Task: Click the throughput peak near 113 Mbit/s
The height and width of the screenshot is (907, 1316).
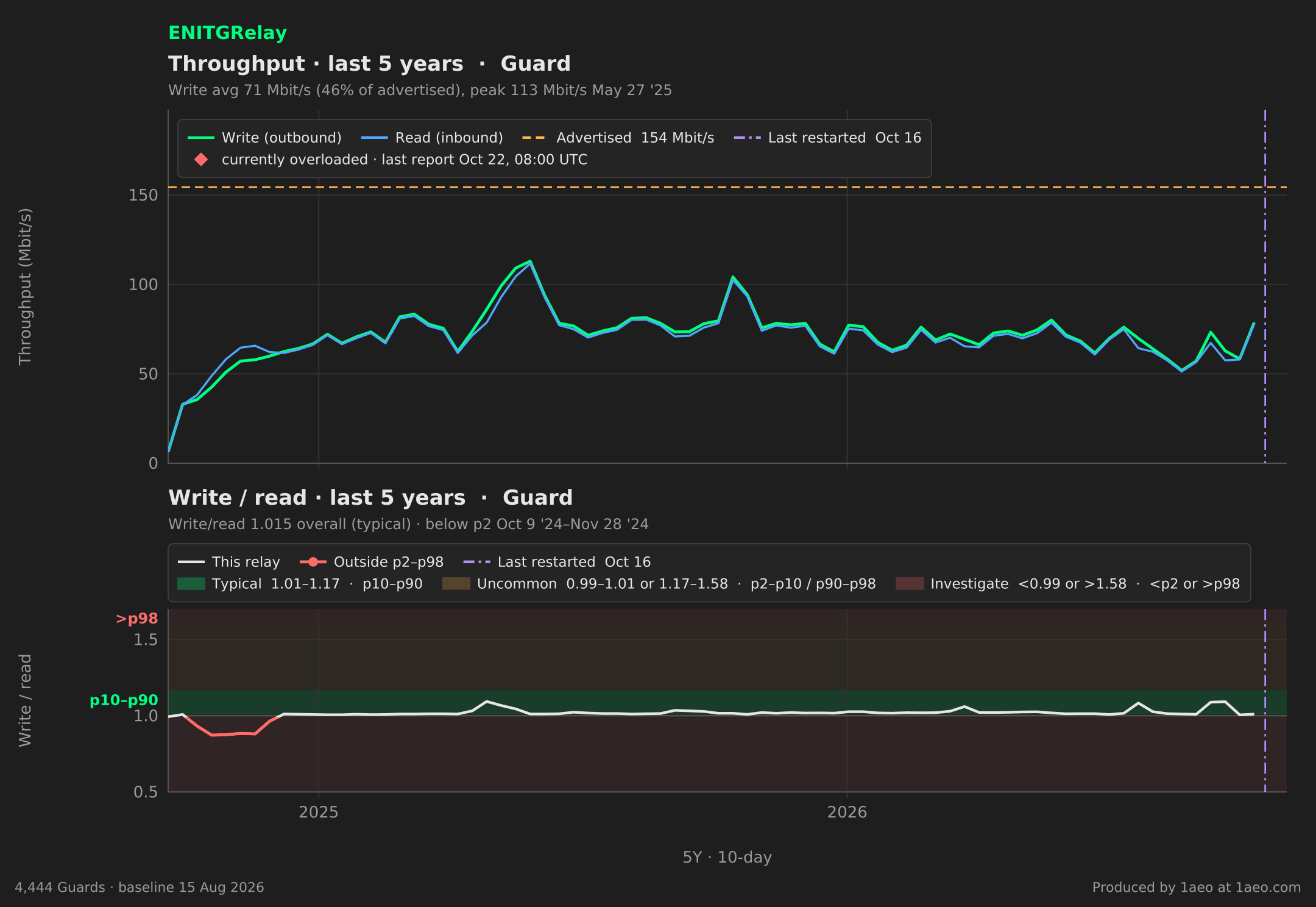Action: point(530,261)
